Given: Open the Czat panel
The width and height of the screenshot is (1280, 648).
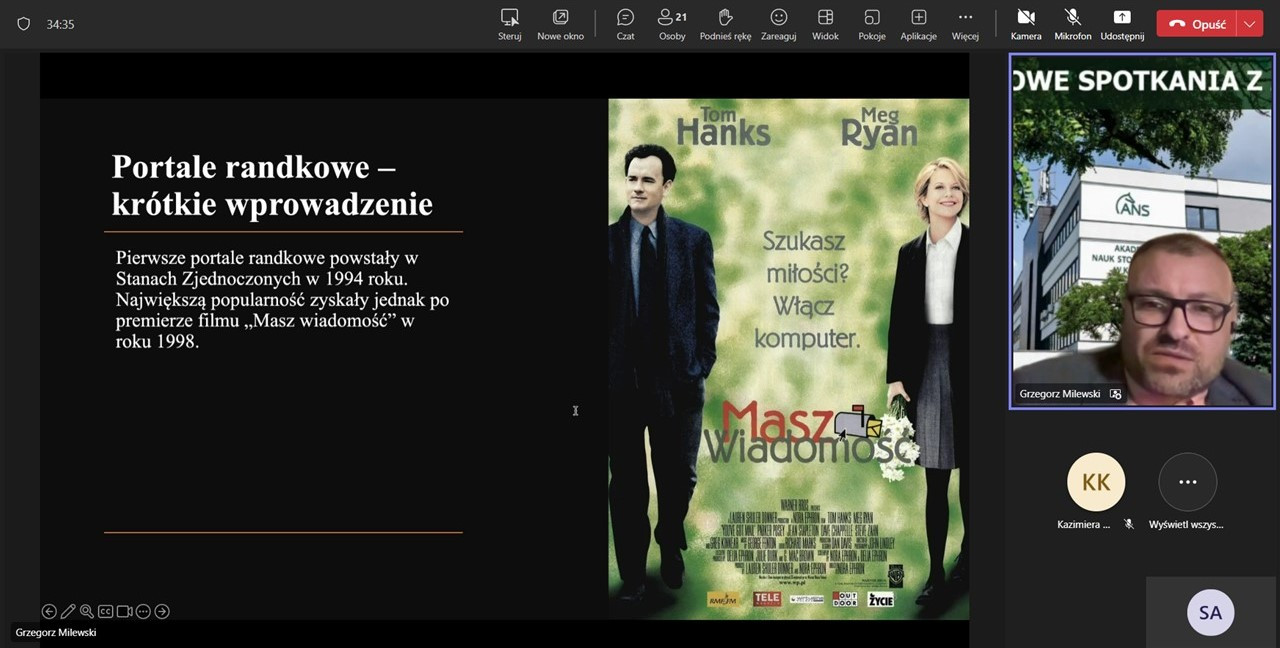Looking at the screenshot, I should [625, 24].
